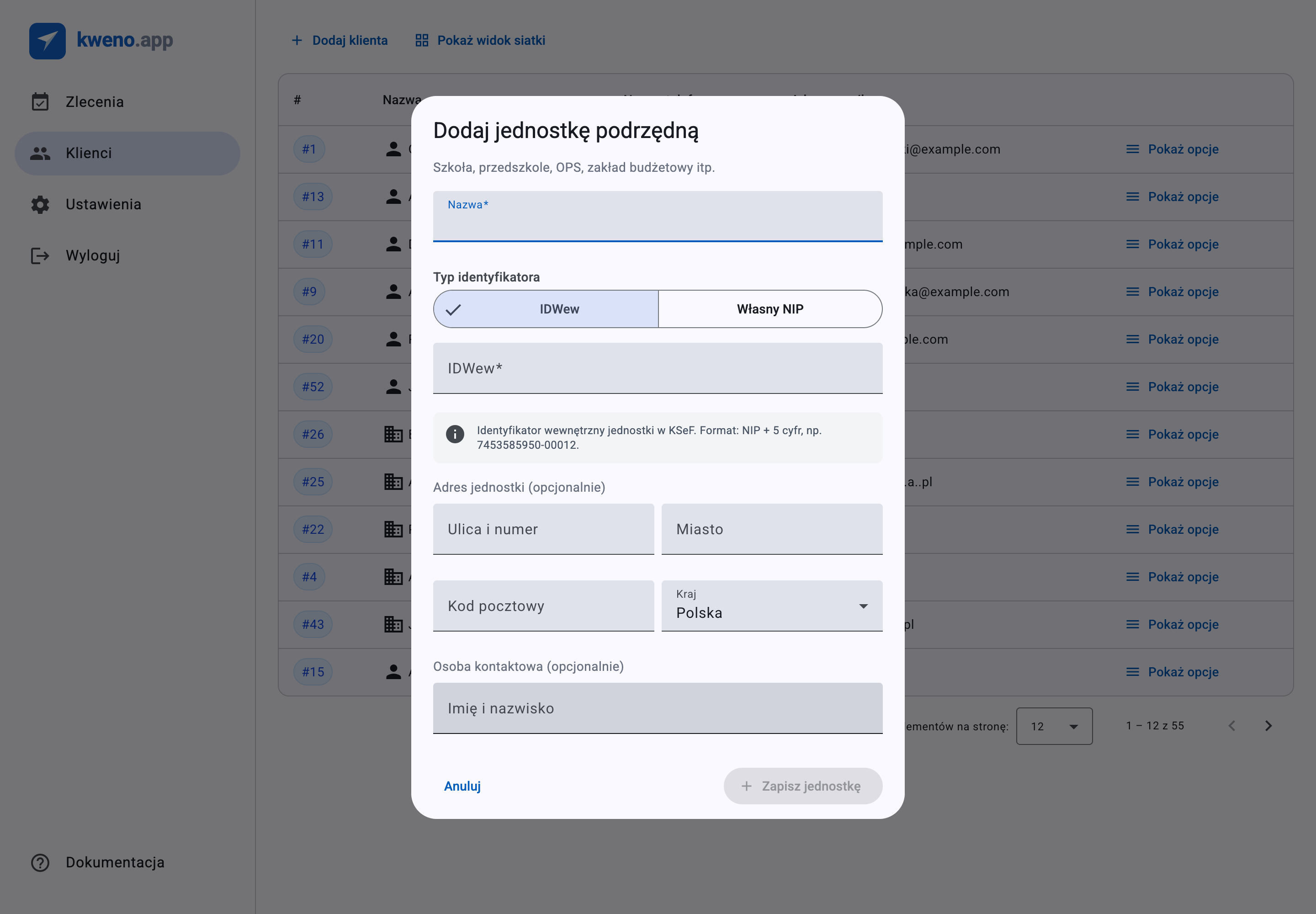1316x914 pixels.
Task: Click the info icon in identifier hint
Action: [455, 434]
